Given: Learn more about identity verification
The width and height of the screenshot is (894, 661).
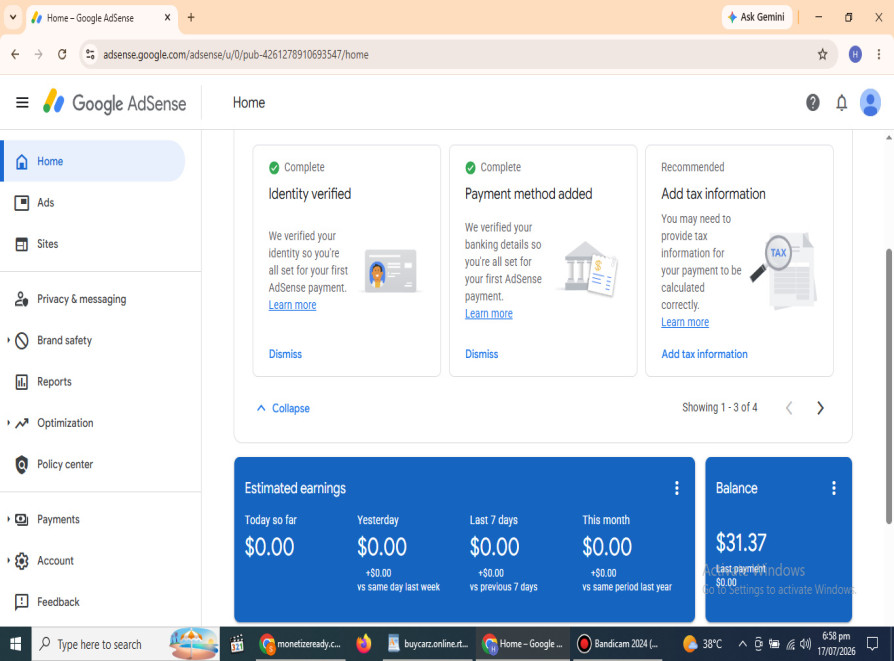Looking at the screenshot, I should point(292,305).
